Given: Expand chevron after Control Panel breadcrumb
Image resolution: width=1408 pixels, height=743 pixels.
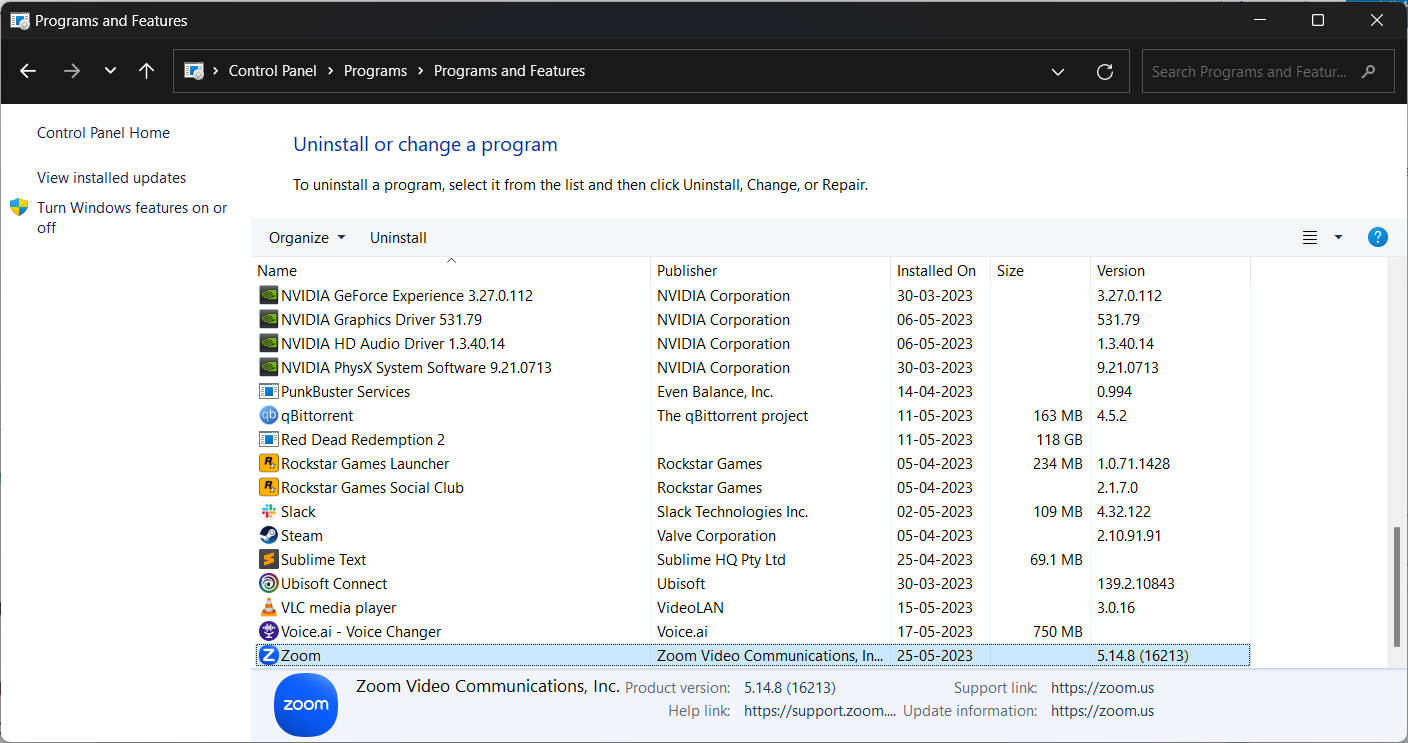Looking at the screenshot, I should (330, 71).
